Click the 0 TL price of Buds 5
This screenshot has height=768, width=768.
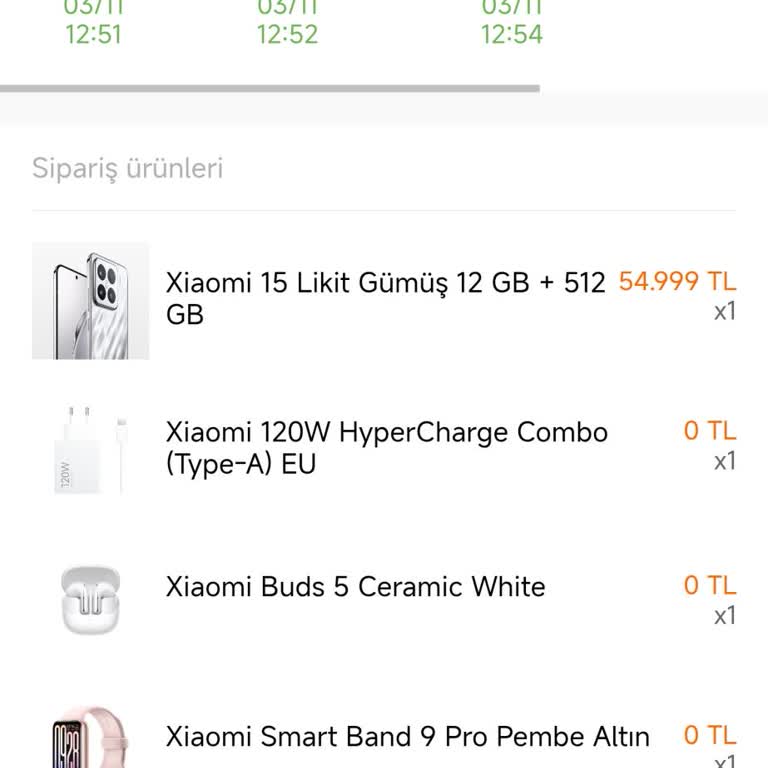[x=709, y=585]
